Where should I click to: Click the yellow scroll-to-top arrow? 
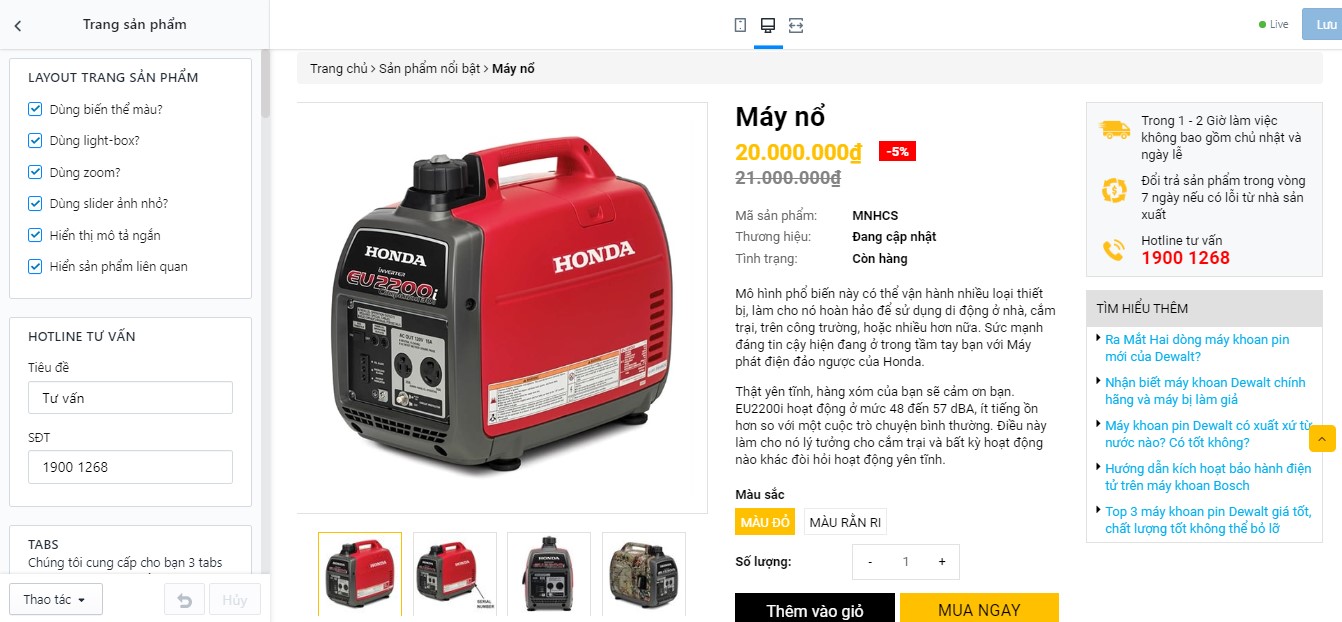(1322, 438)
